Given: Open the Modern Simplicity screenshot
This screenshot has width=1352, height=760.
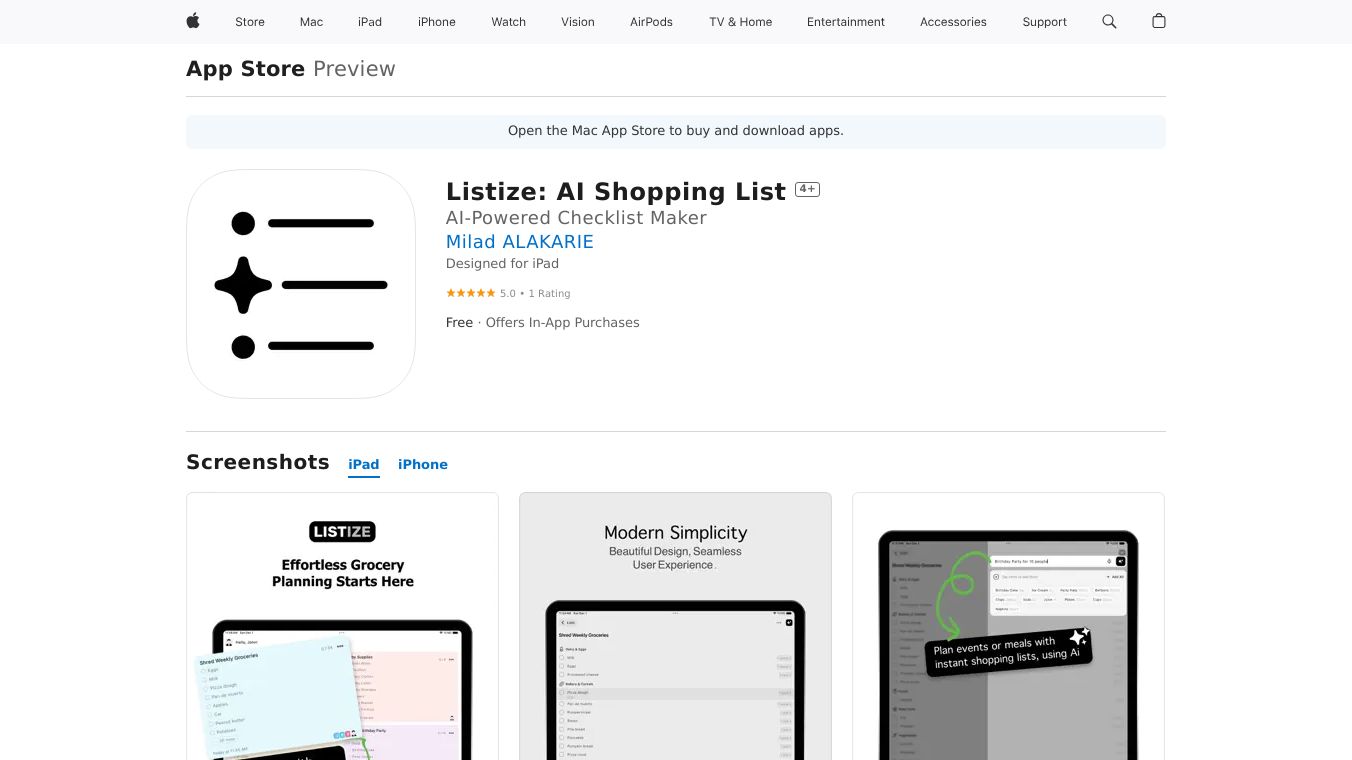Looking at the screenshot, I should tap(675, 626).
